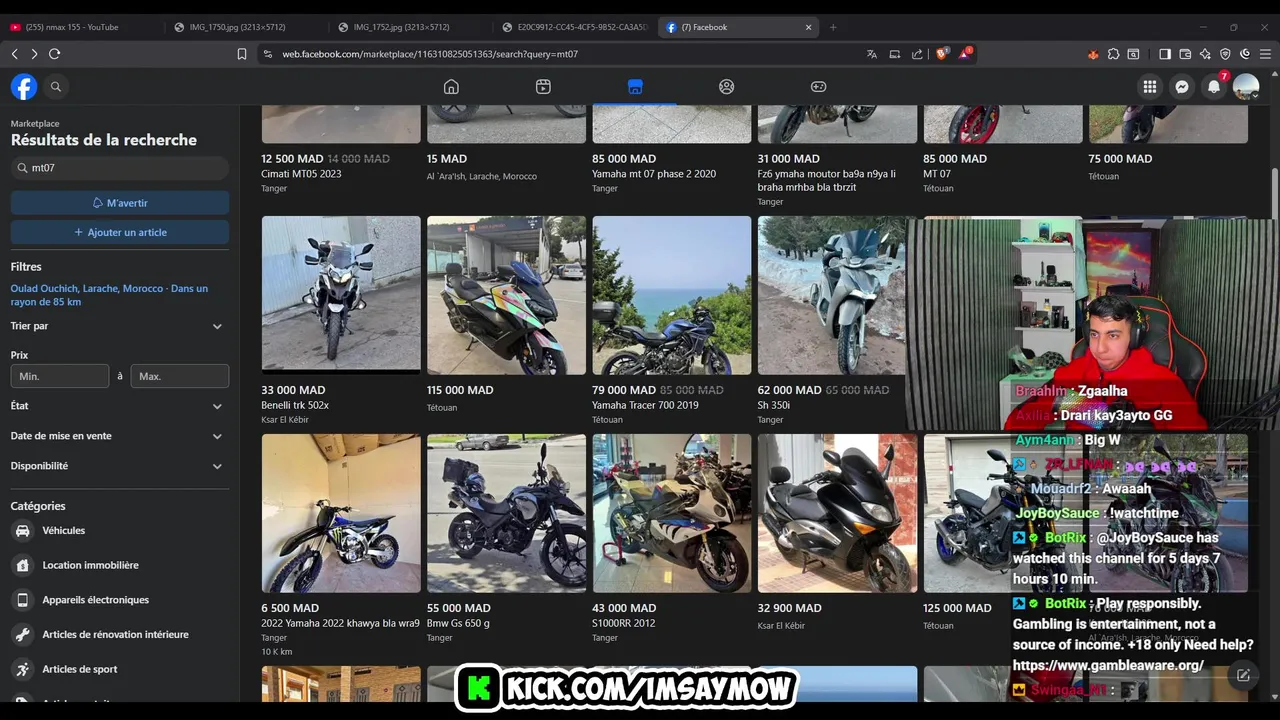Open the Gaming controller icon
Viewport: 1280px width, 720px height.
818,87
